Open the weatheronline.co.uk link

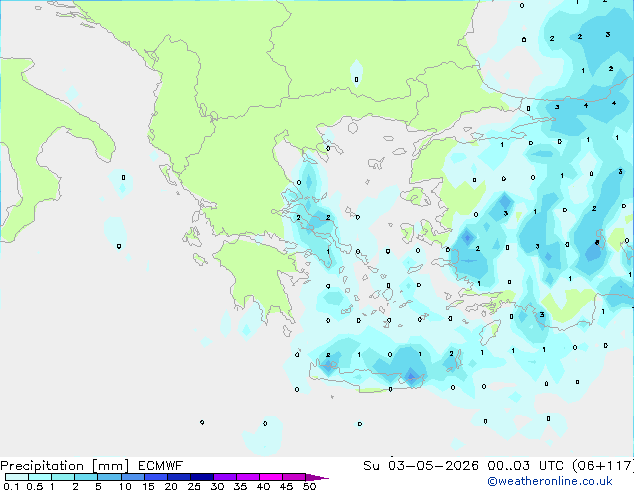tap(550, 481)
